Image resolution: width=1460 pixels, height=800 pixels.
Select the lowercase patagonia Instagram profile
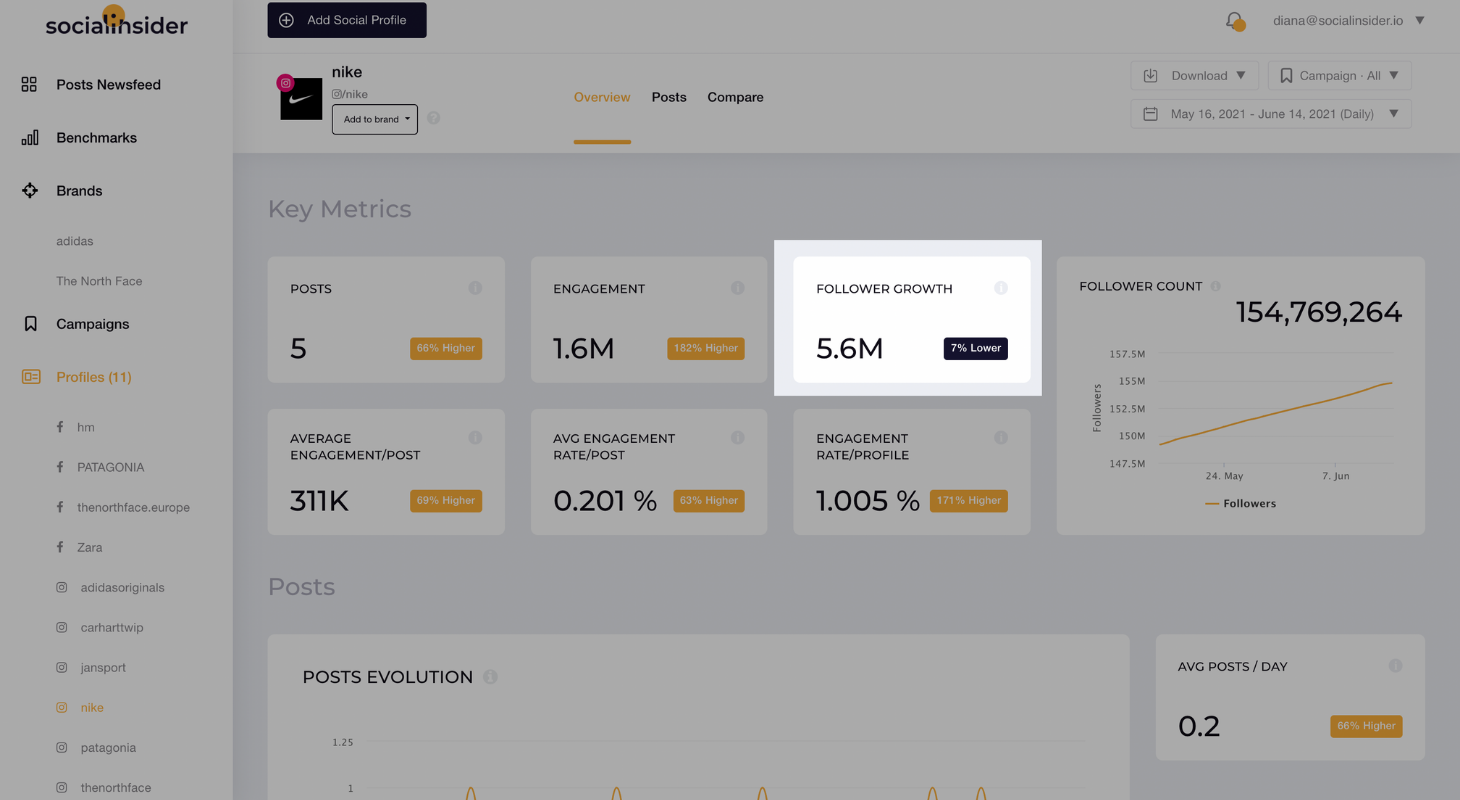pyautogui.click(x=108, y=747)
